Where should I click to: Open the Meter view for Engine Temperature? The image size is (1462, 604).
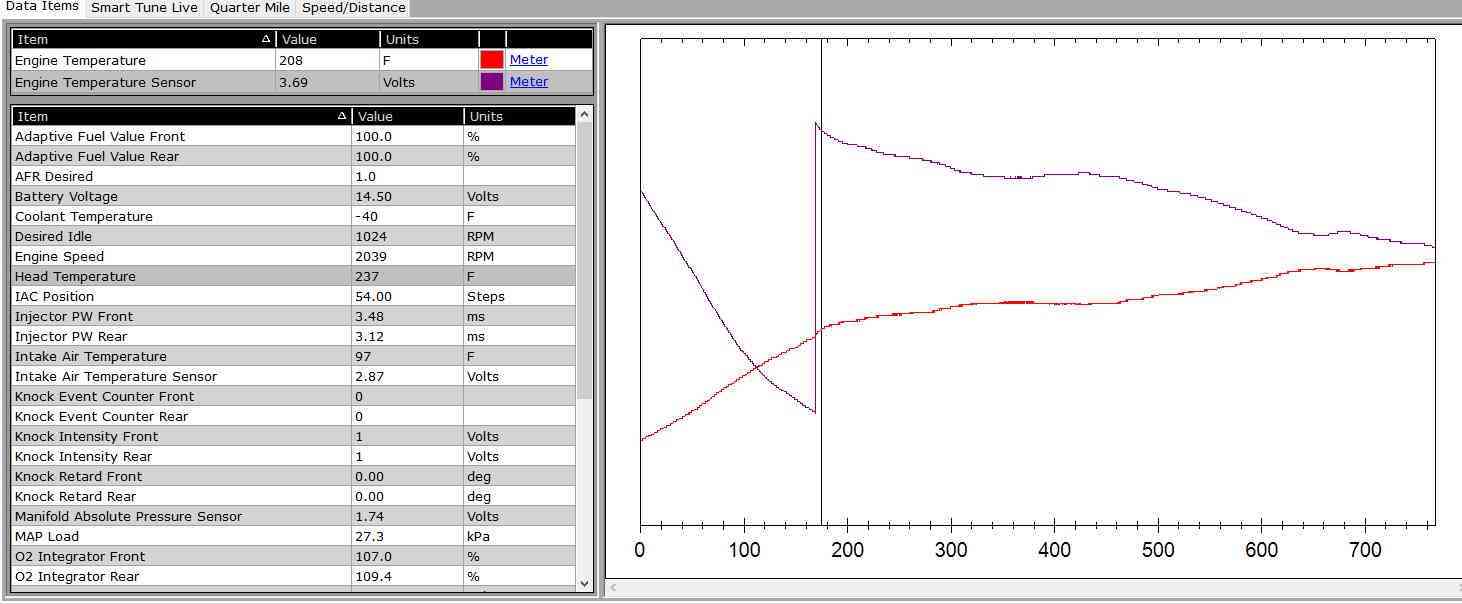click(528, 59)
